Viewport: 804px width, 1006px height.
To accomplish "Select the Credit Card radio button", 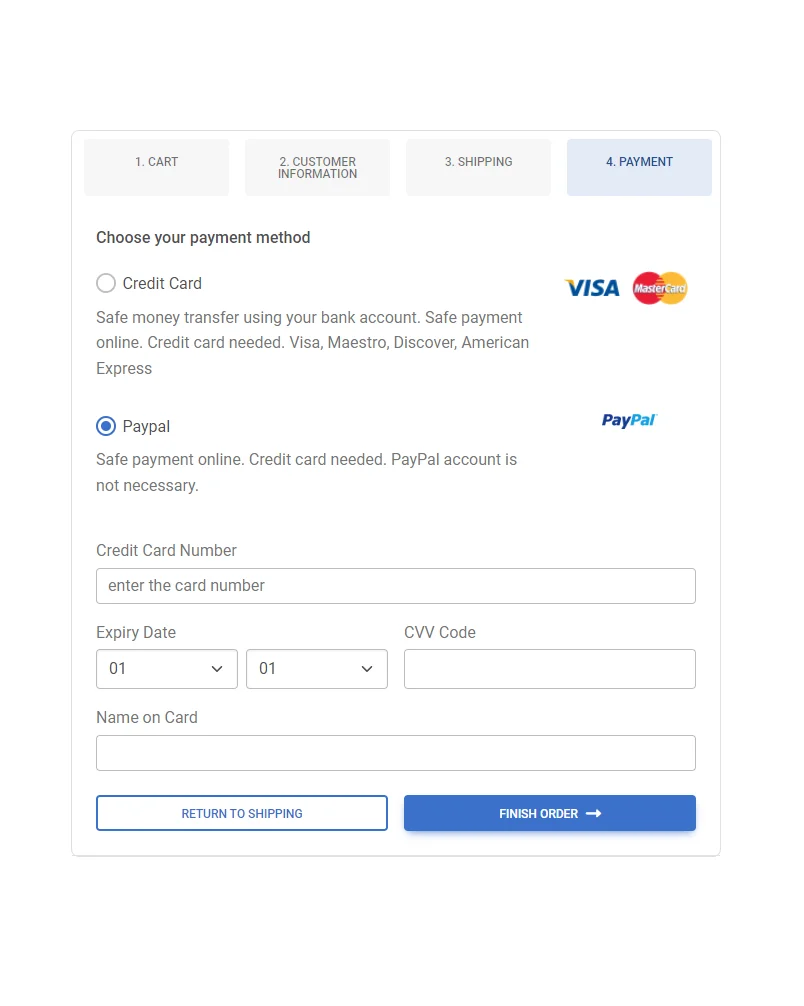I will pos(106,283).
